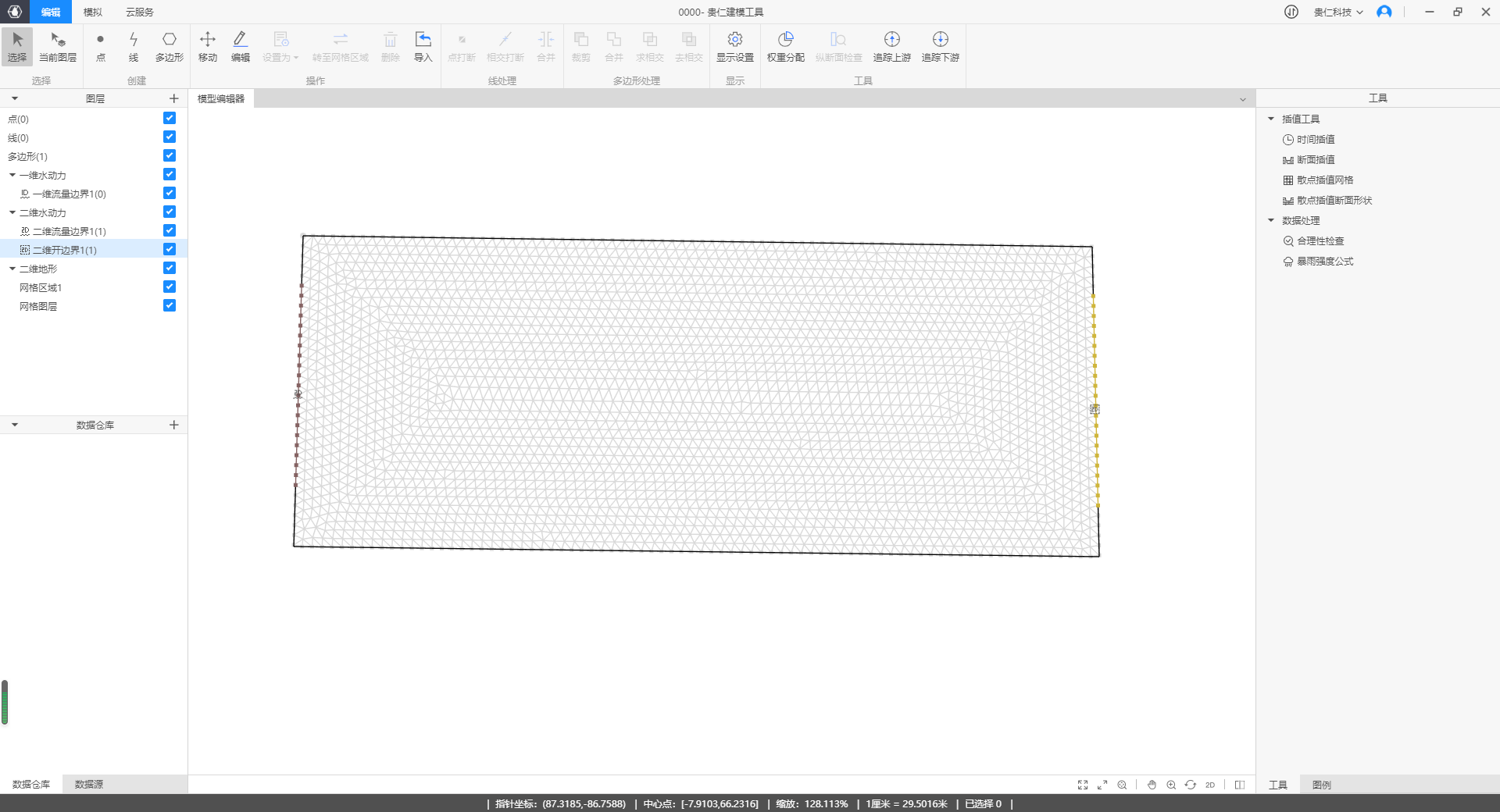Screen dimensions: 1500x812
Task: Switch to the 模拟 ribbon tab
Action: [93, 12]
